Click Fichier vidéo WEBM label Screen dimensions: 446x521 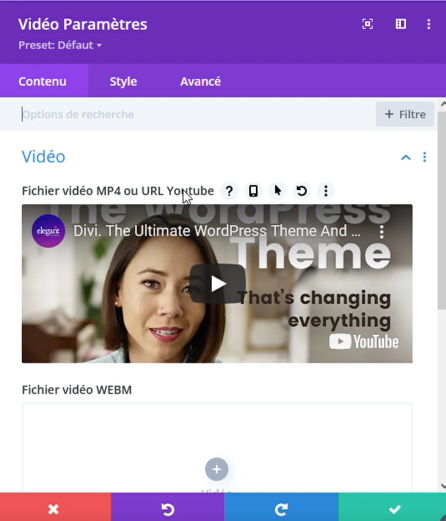click(77, 390)
